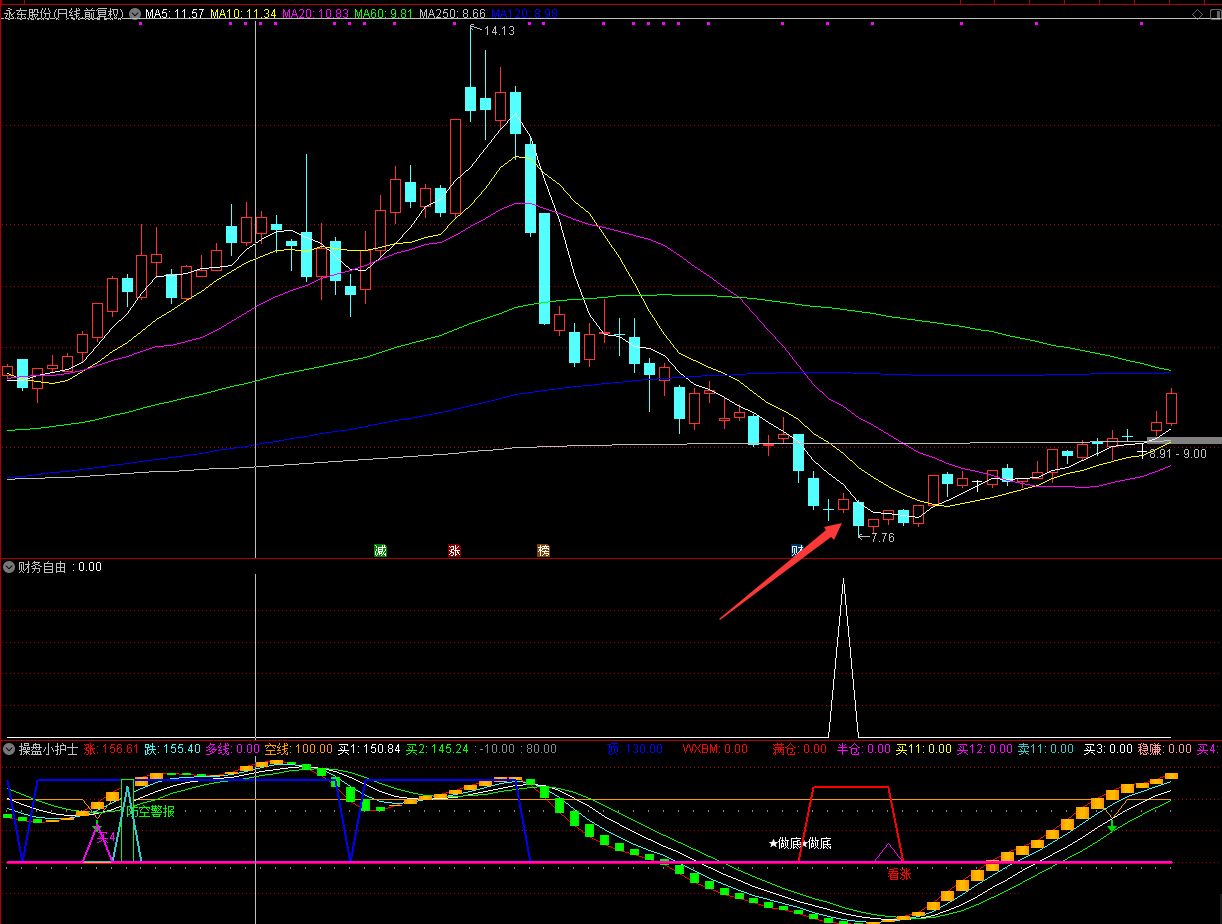The width and height of the screenshot is (1222, 924).
Task: Click the 买1: 150.84 value
Action: point(369,749)
